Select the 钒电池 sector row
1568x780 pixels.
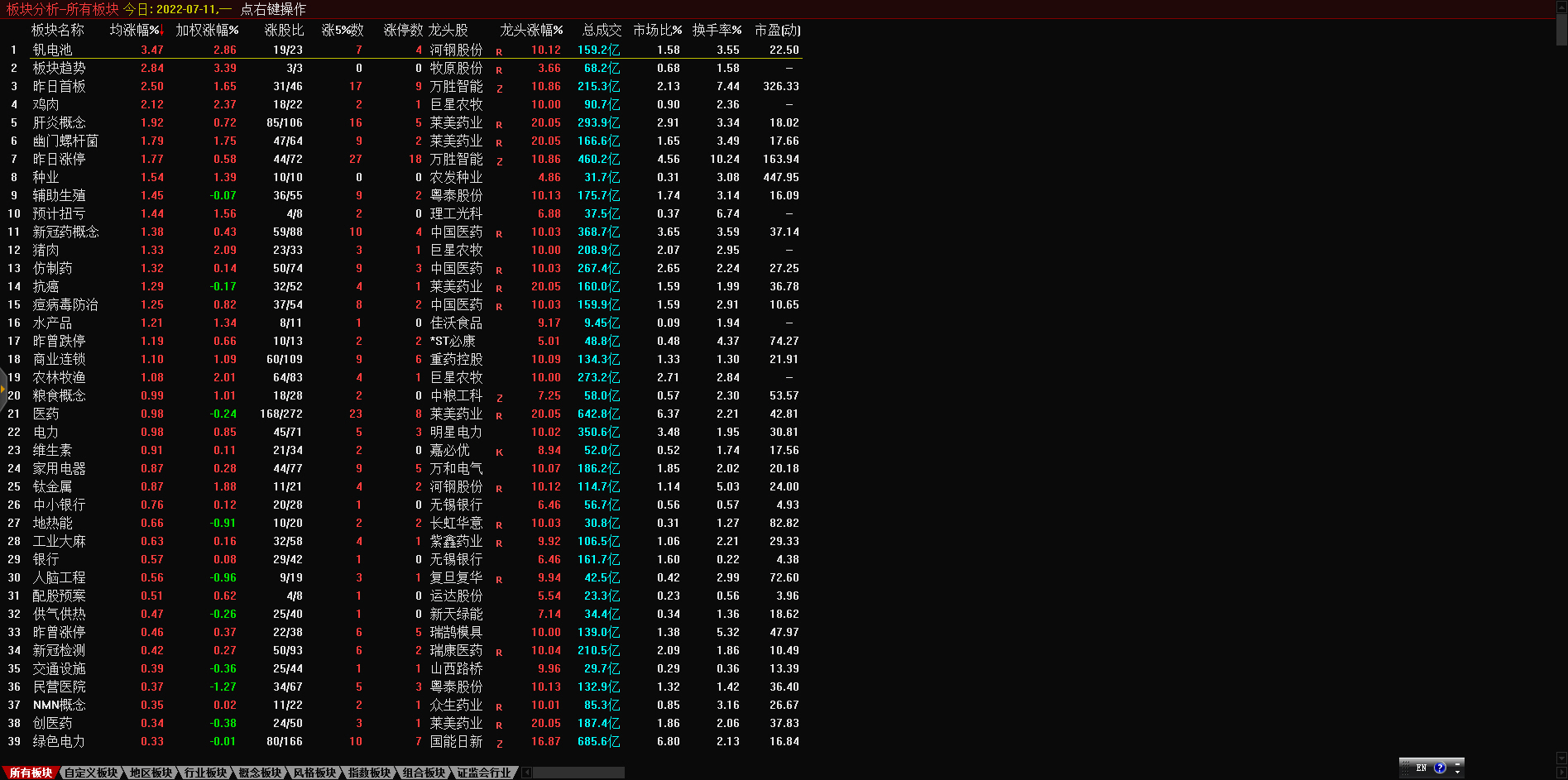coord(52,50)
